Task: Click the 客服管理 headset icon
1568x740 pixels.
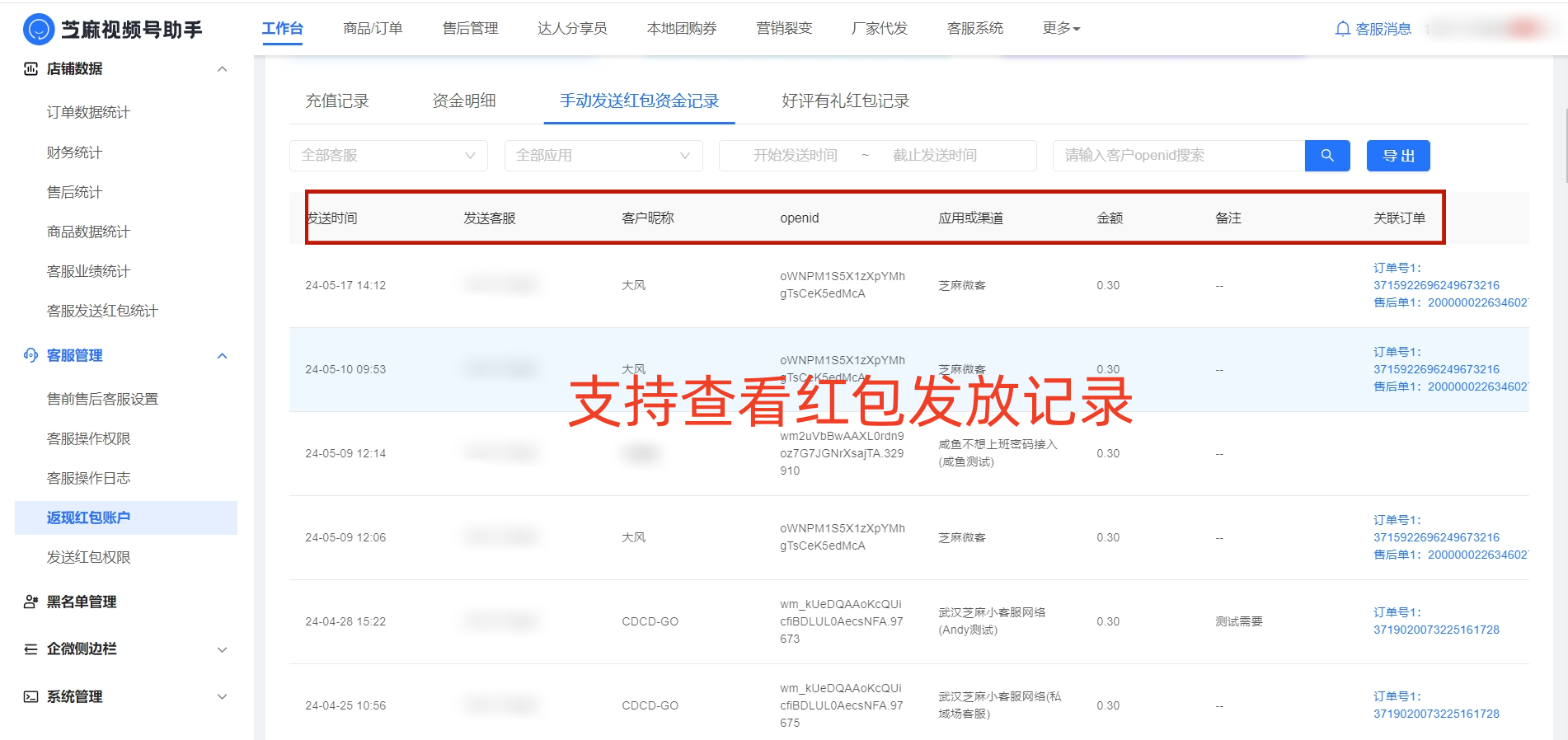Action: pyautogui.click(x=31, y=355)
